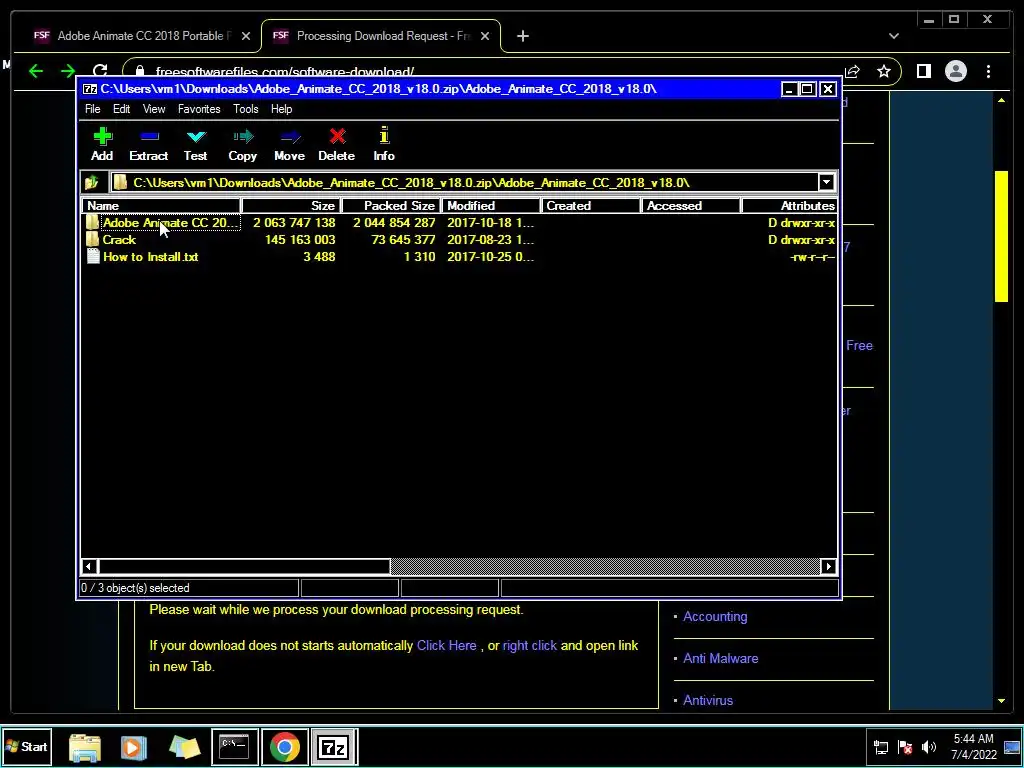This screenshot has height=768, width=1024.
Task: Close the Adobe Animate CC 2018 tab
Action: pyautogui.click(x=246, y=37)
